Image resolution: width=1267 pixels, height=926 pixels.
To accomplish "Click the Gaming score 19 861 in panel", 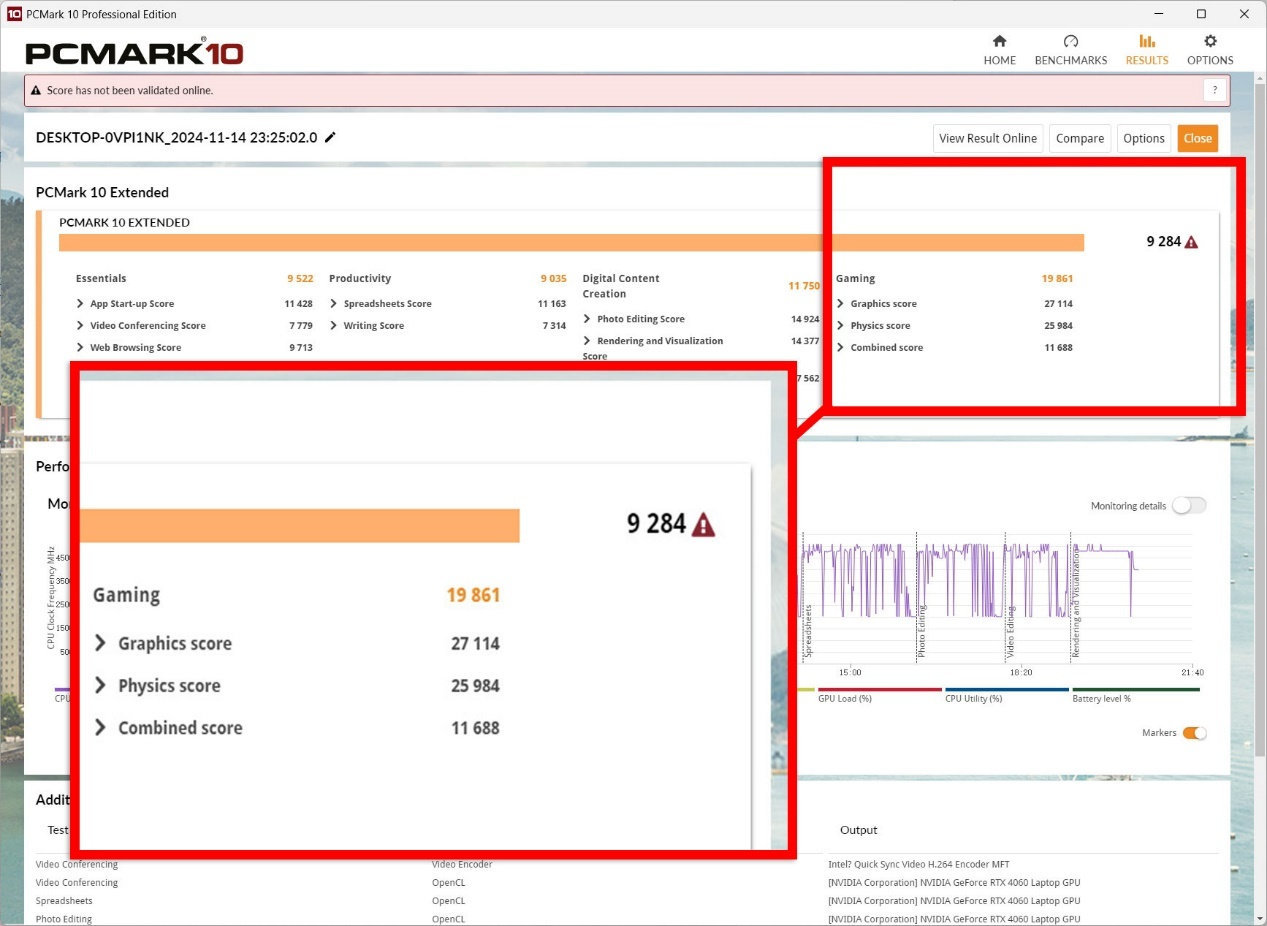I will (1057, 278).
